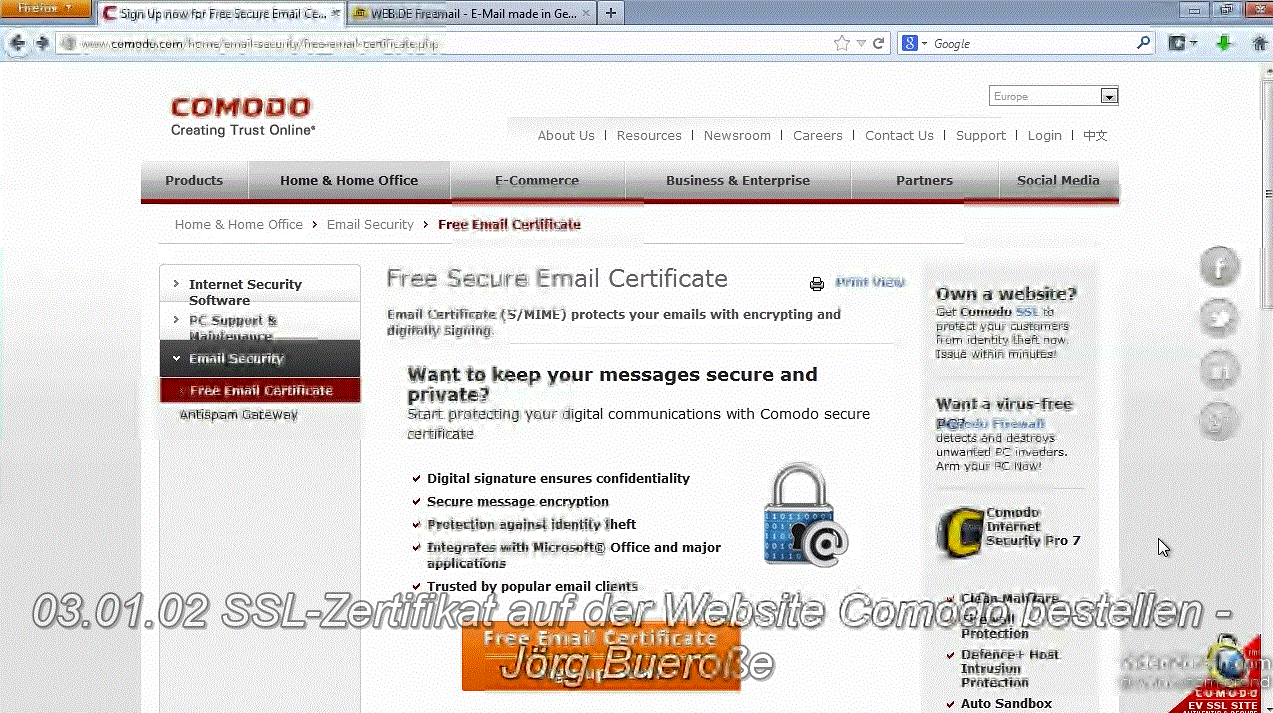Open the About Us link
This screenshot has height=713, width=1273.
[x=566, y=136]
